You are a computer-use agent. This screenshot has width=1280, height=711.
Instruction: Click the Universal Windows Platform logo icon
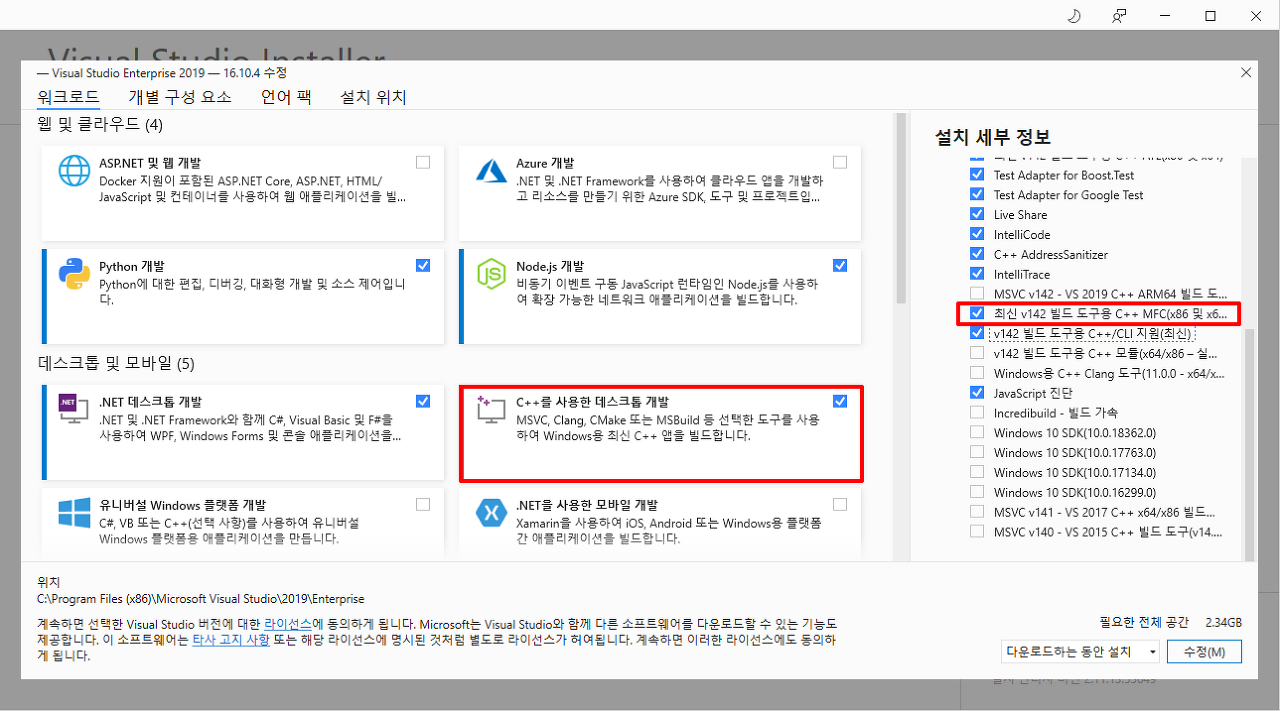point(75,513)
